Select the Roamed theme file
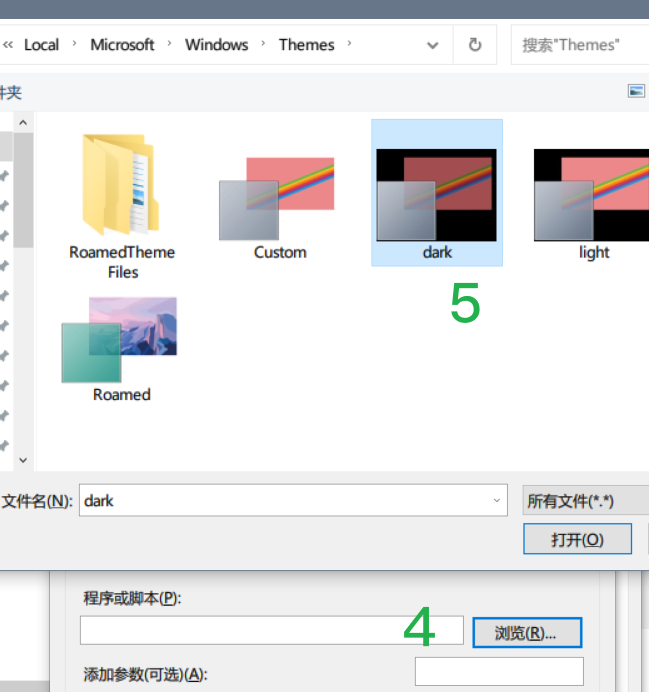Screen dimensions: 649x692 120,349
